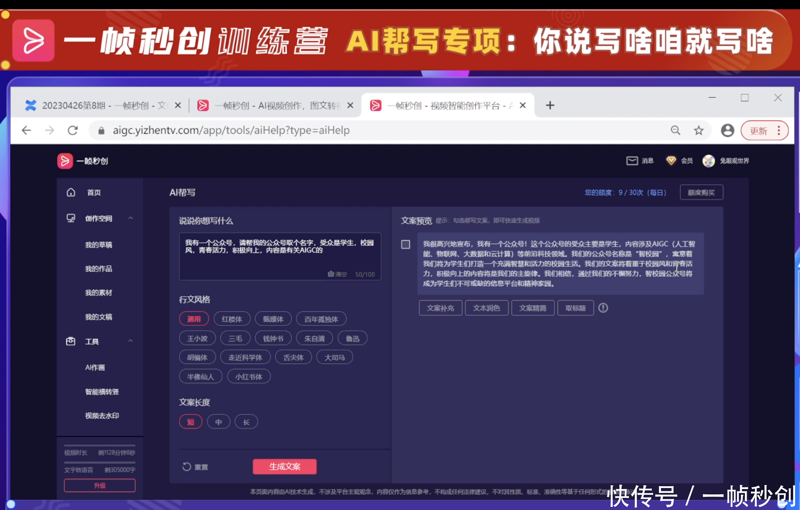800x510 pixels.
Task: Click the browser forward arrow
Action: click(x=49, y=131)
